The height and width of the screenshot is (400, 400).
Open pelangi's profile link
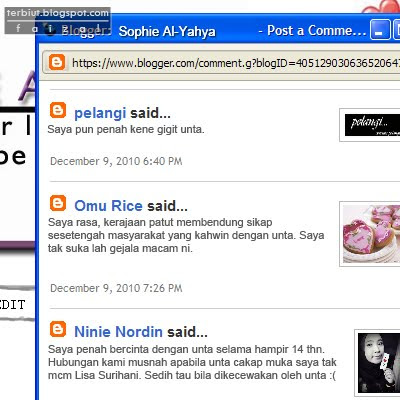(x=100, y=114)
